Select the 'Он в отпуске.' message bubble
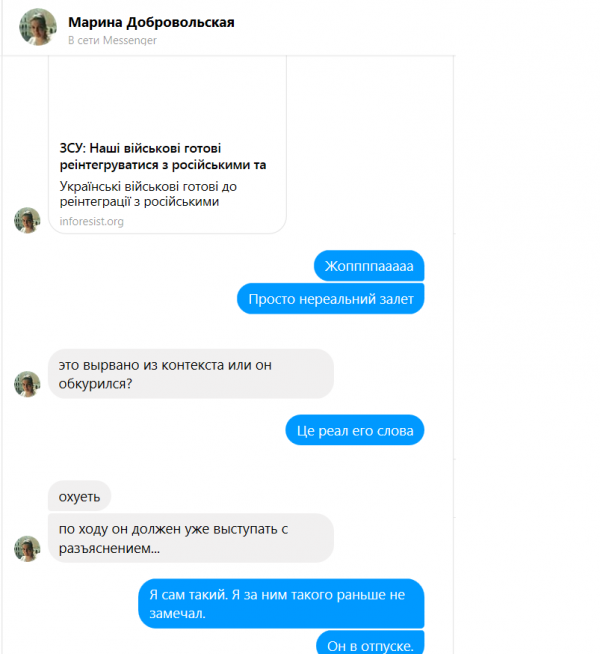Image resolution: width=600 pixels, height=654 pixels. (370, 642)
